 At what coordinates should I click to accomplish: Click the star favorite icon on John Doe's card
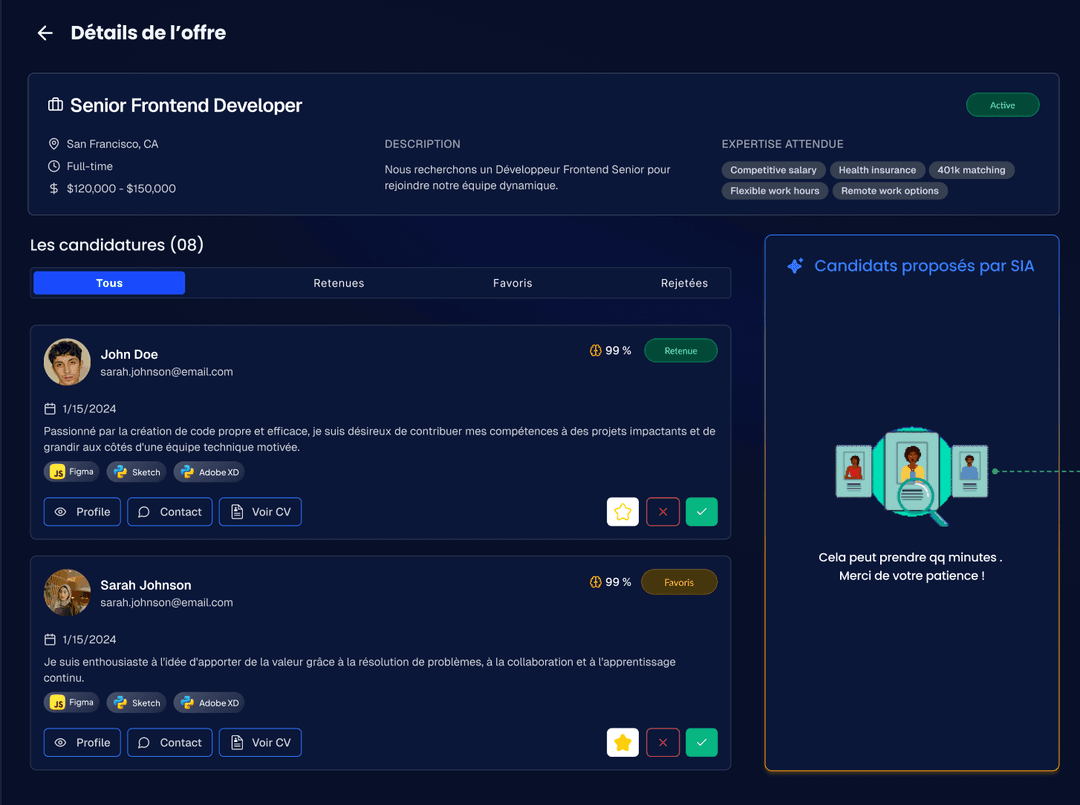(622, 512)
